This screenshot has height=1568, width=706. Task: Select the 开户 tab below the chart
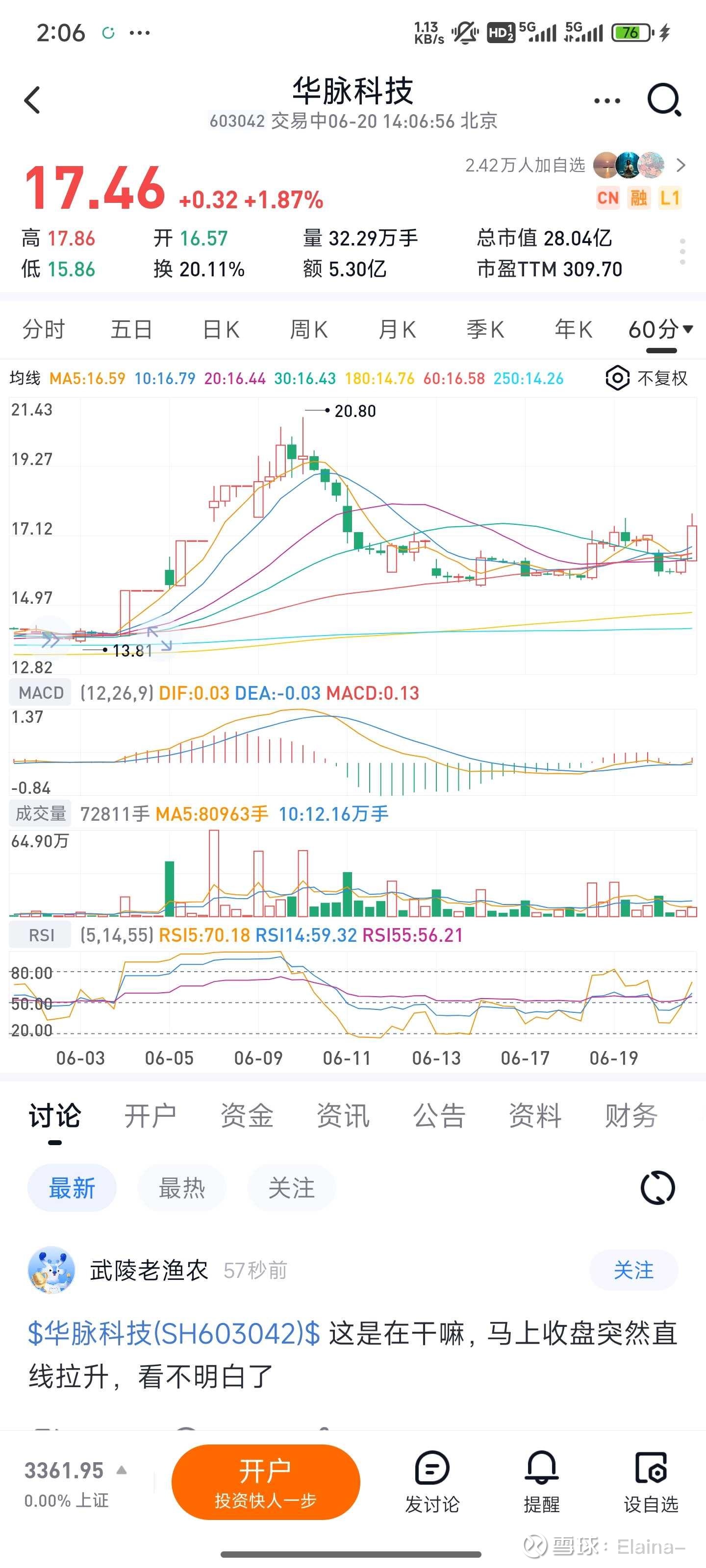click(151, 1116)
